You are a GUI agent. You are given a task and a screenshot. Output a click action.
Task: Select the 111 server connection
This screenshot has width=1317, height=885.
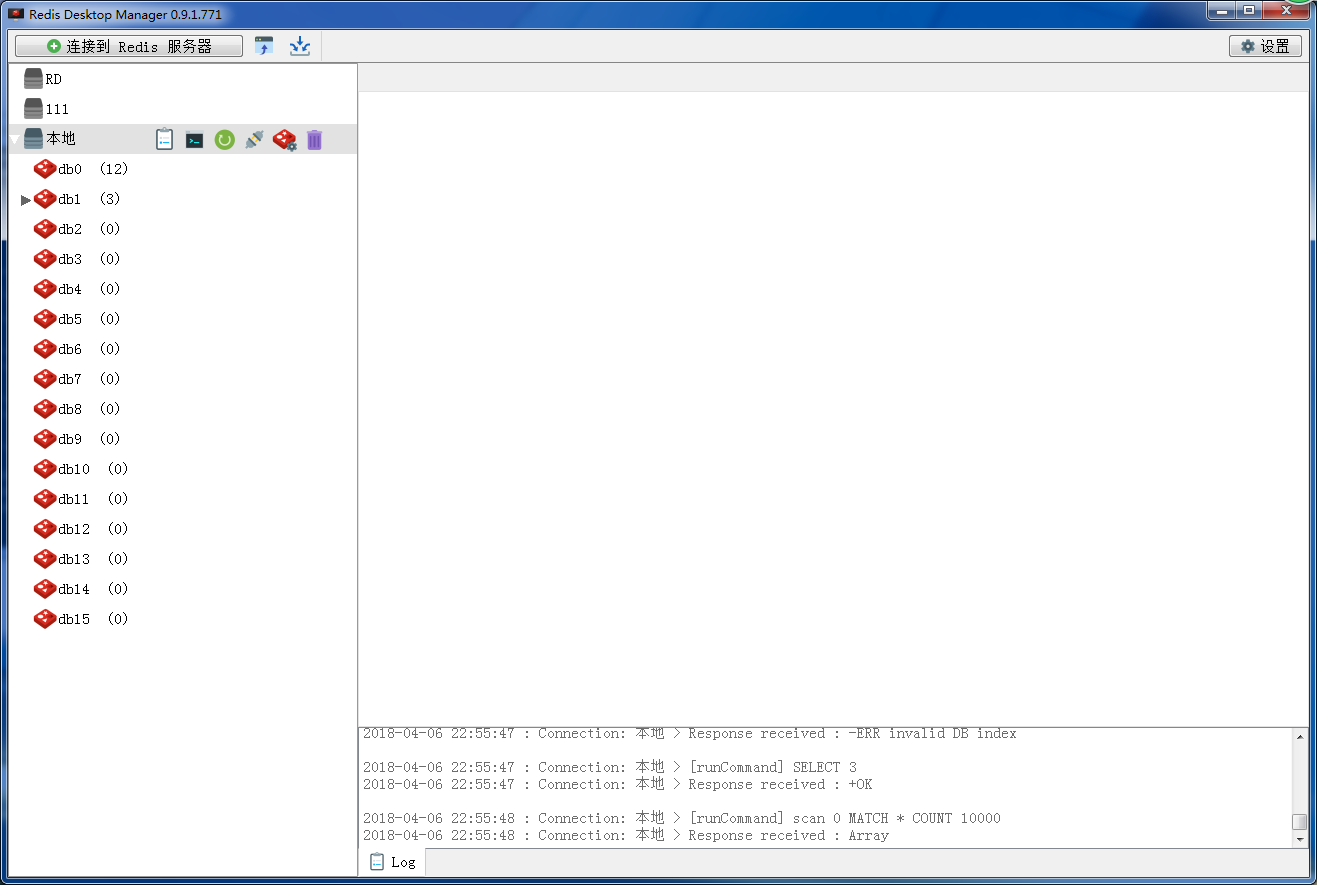pyautogui.click(x=46, y=109)
